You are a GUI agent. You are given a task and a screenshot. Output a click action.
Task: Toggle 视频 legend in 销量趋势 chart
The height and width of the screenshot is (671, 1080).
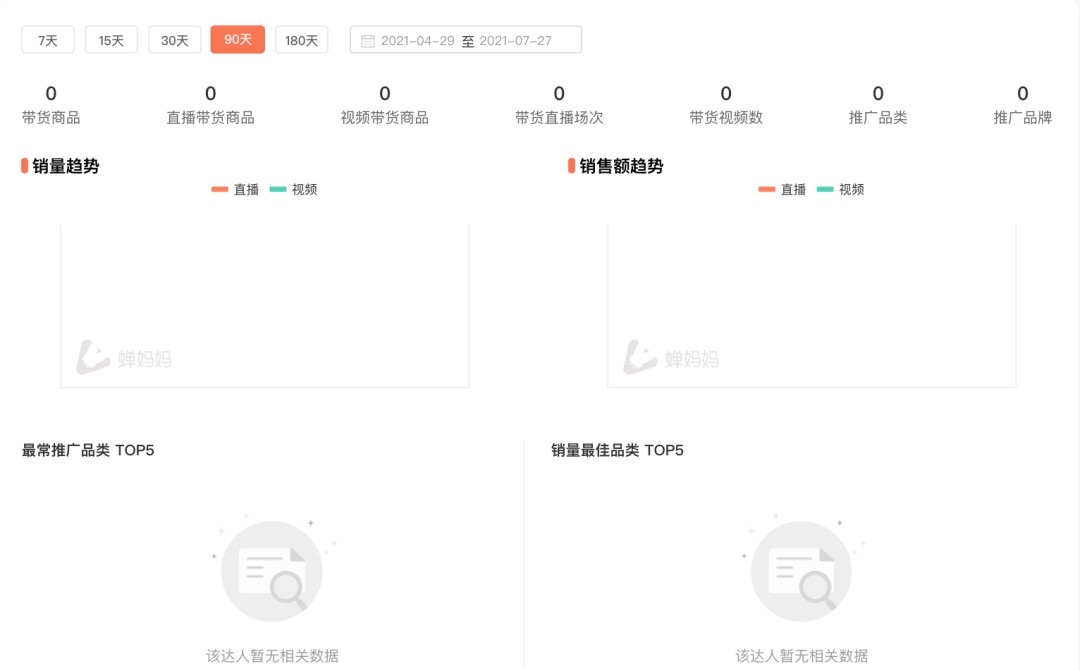(293, 189)
